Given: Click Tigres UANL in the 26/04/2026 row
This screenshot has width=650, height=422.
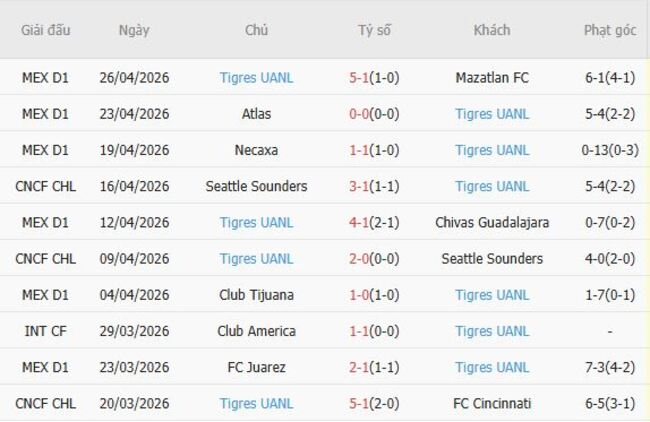Looking at the screenshot, I should [256, 77].
